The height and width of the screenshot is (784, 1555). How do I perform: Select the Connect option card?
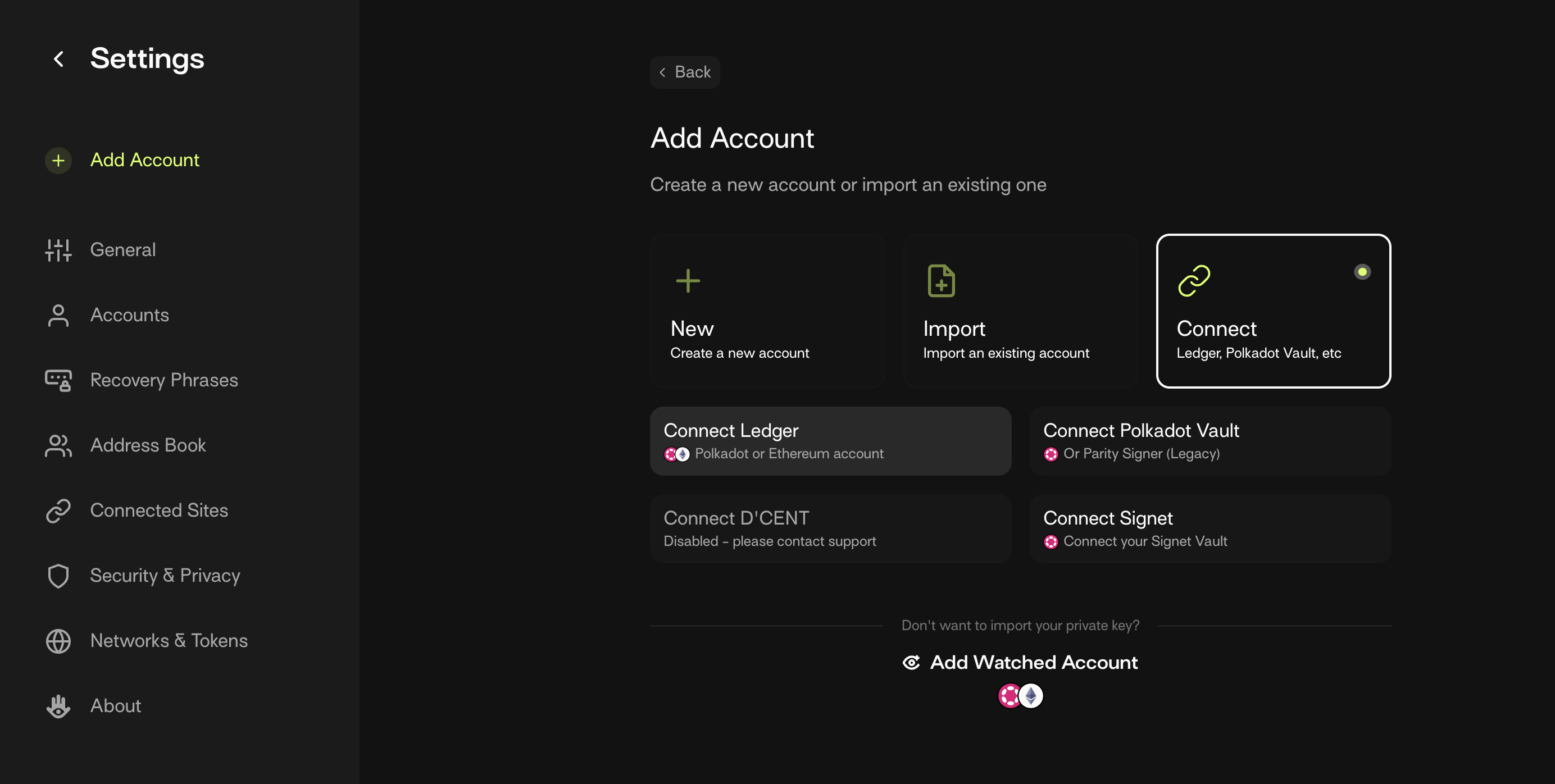click(1273, 311)
